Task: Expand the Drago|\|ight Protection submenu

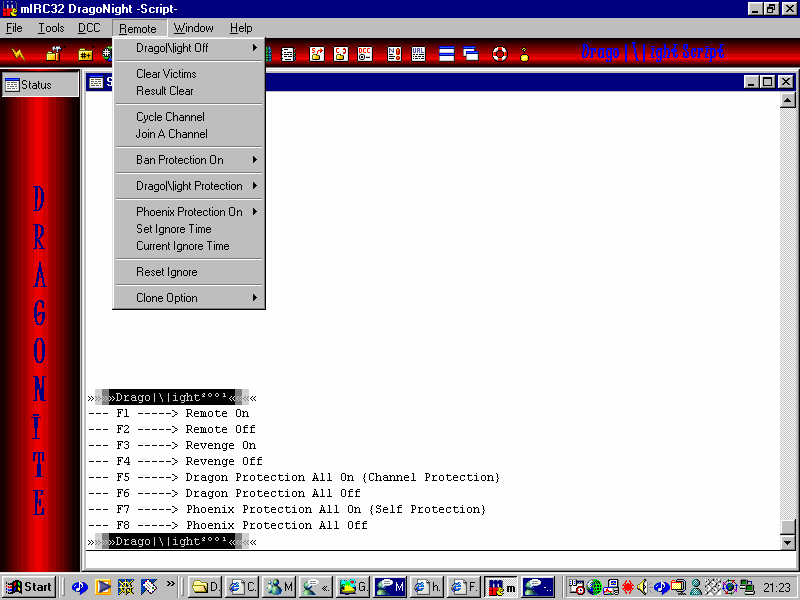Action: [189, 186]
